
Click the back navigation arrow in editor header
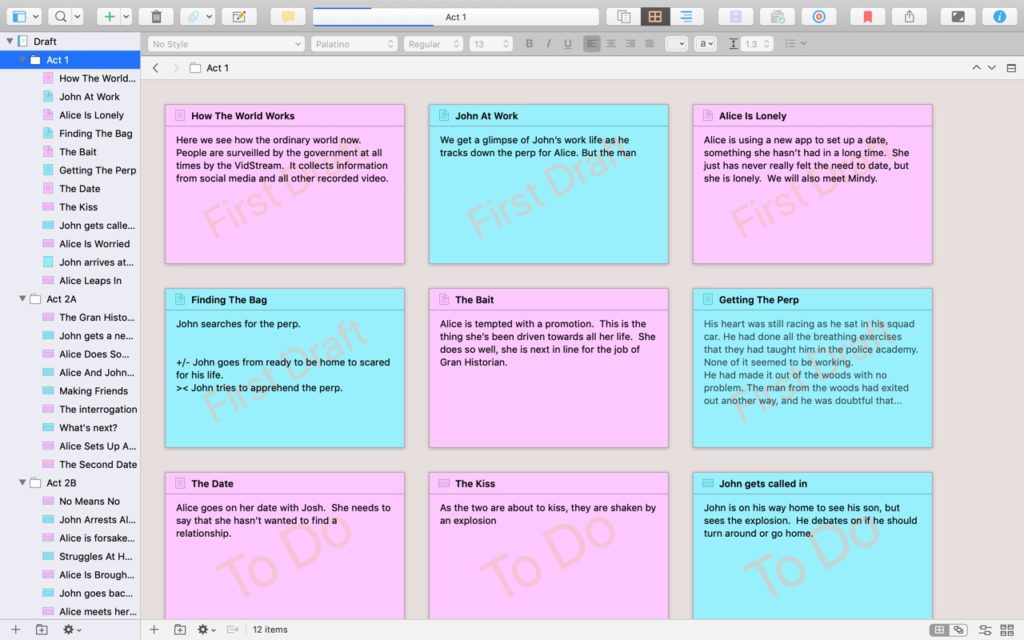click(156, 68)
